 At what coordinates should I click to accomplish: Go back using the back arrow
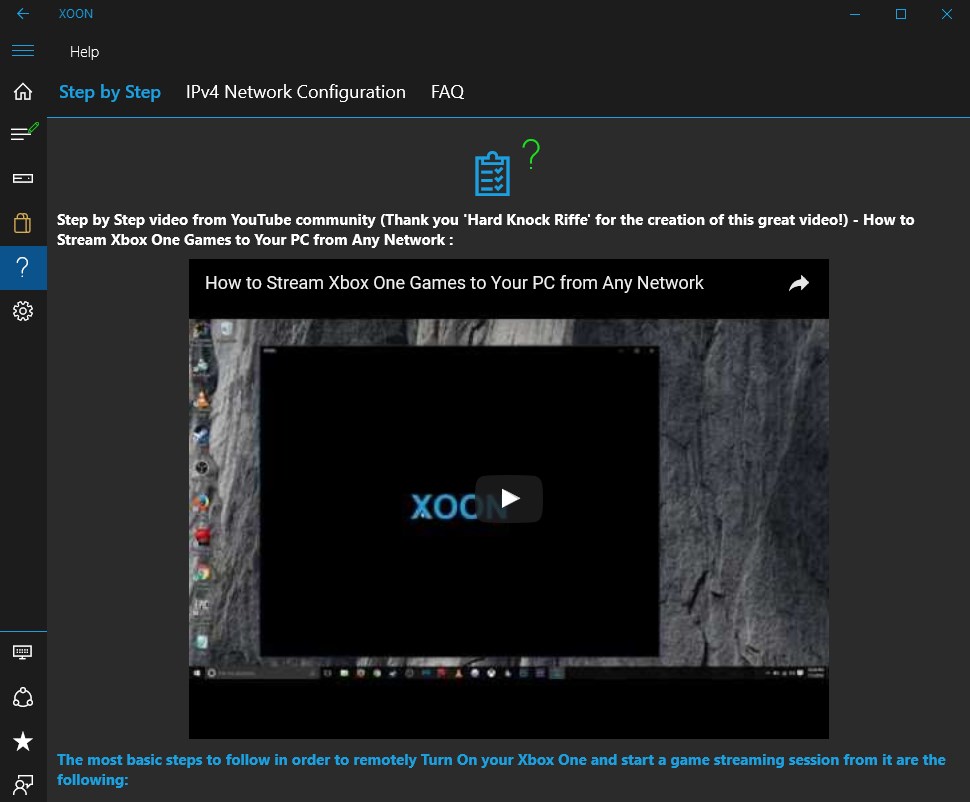(23, 14)
